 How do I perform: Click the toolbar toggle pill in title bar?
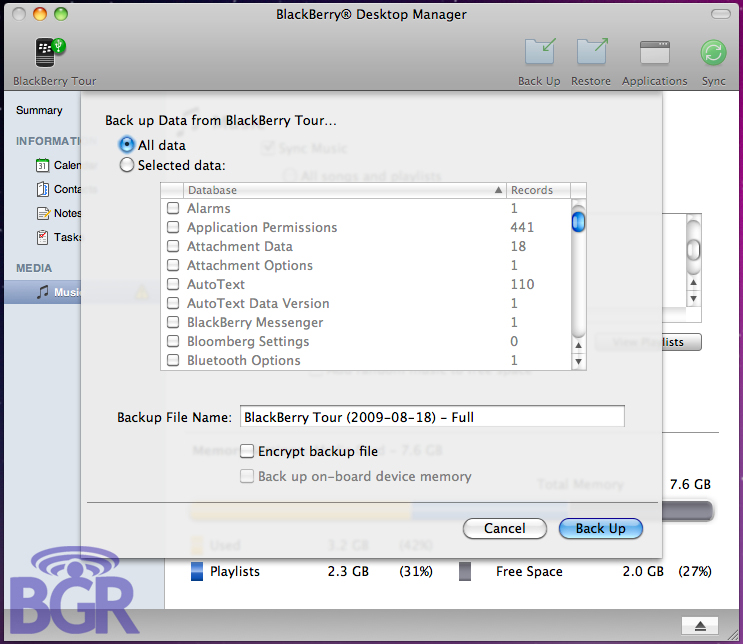coord(721,14)
